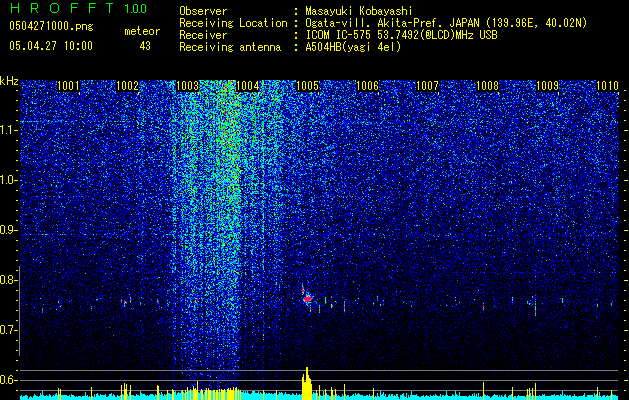Viewport: 629px width, 400px height.
Task: Click the A504HB(yagi 4el) antenna text
Action: pyautogui.click(x=353, y=47)
